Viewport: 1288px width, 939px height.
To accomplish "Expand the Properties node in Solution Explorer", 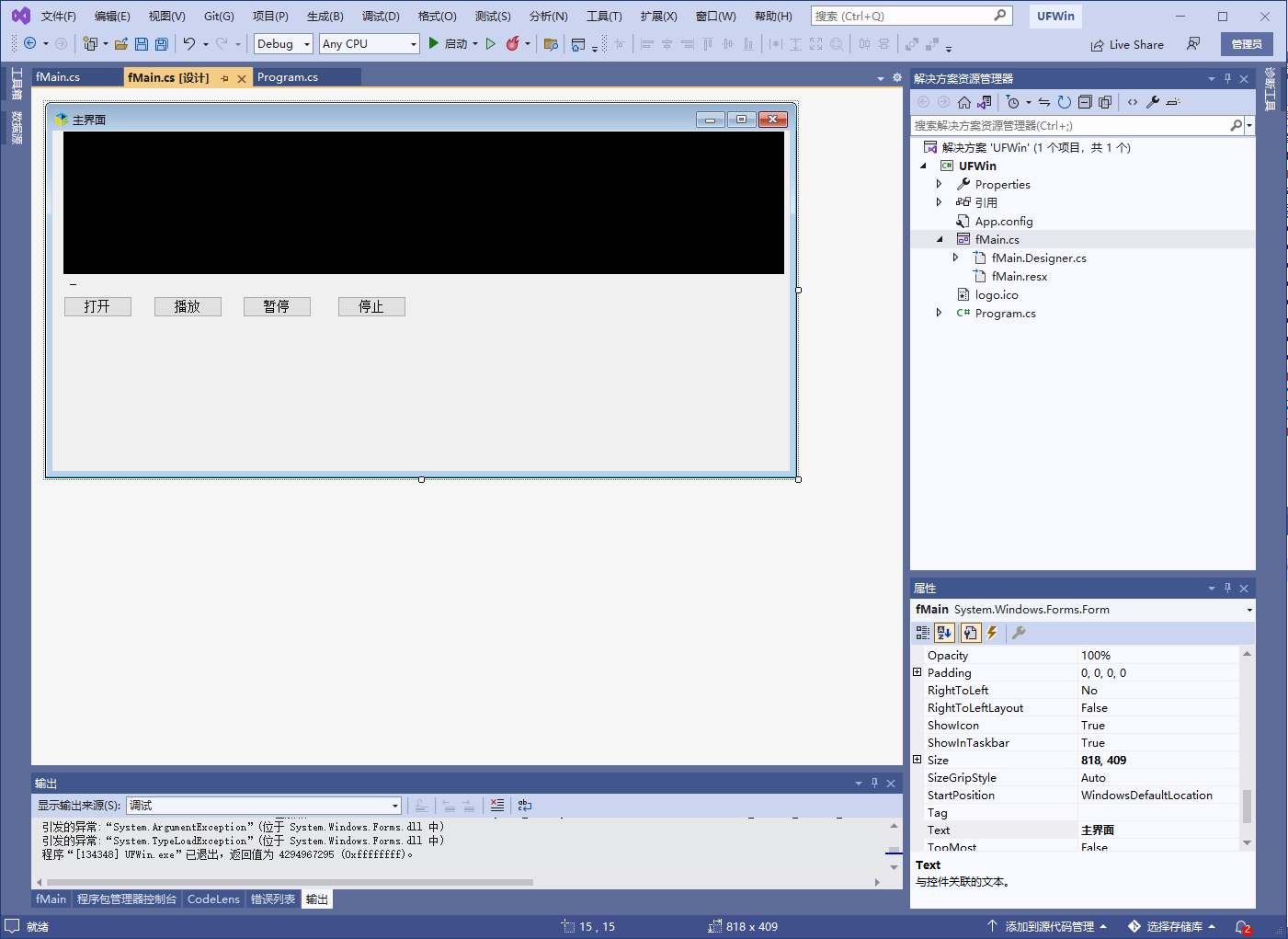I will point(939,184).
